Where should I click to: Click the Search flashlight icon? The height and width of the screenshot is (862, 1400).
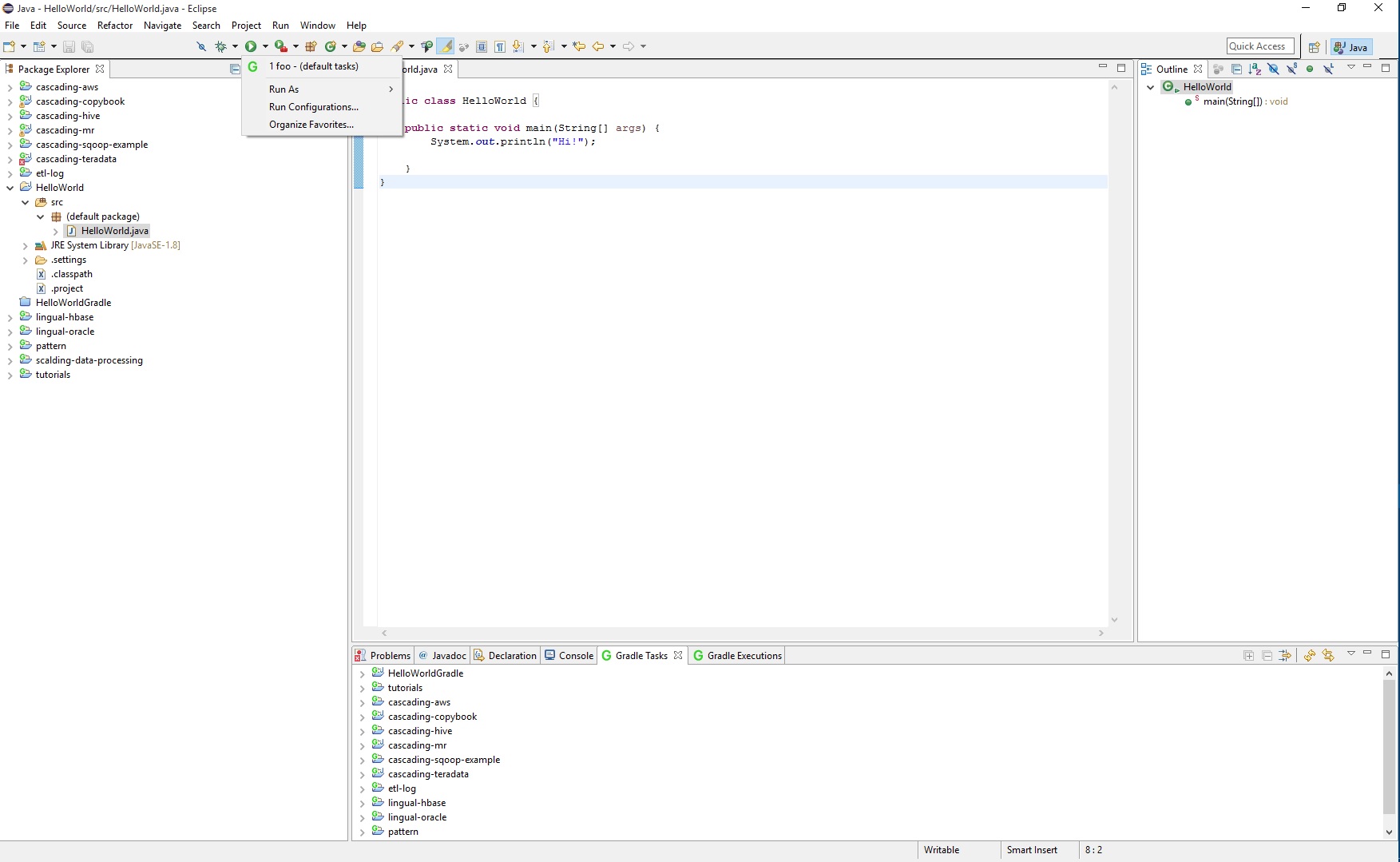[x=397, y=46]
